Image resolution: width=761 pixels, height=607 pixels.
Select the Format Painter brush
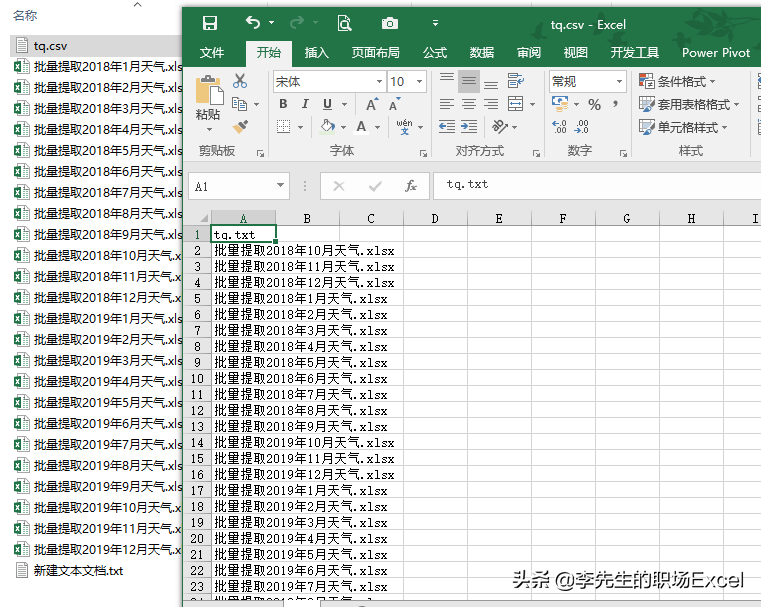tap(240, 127)
